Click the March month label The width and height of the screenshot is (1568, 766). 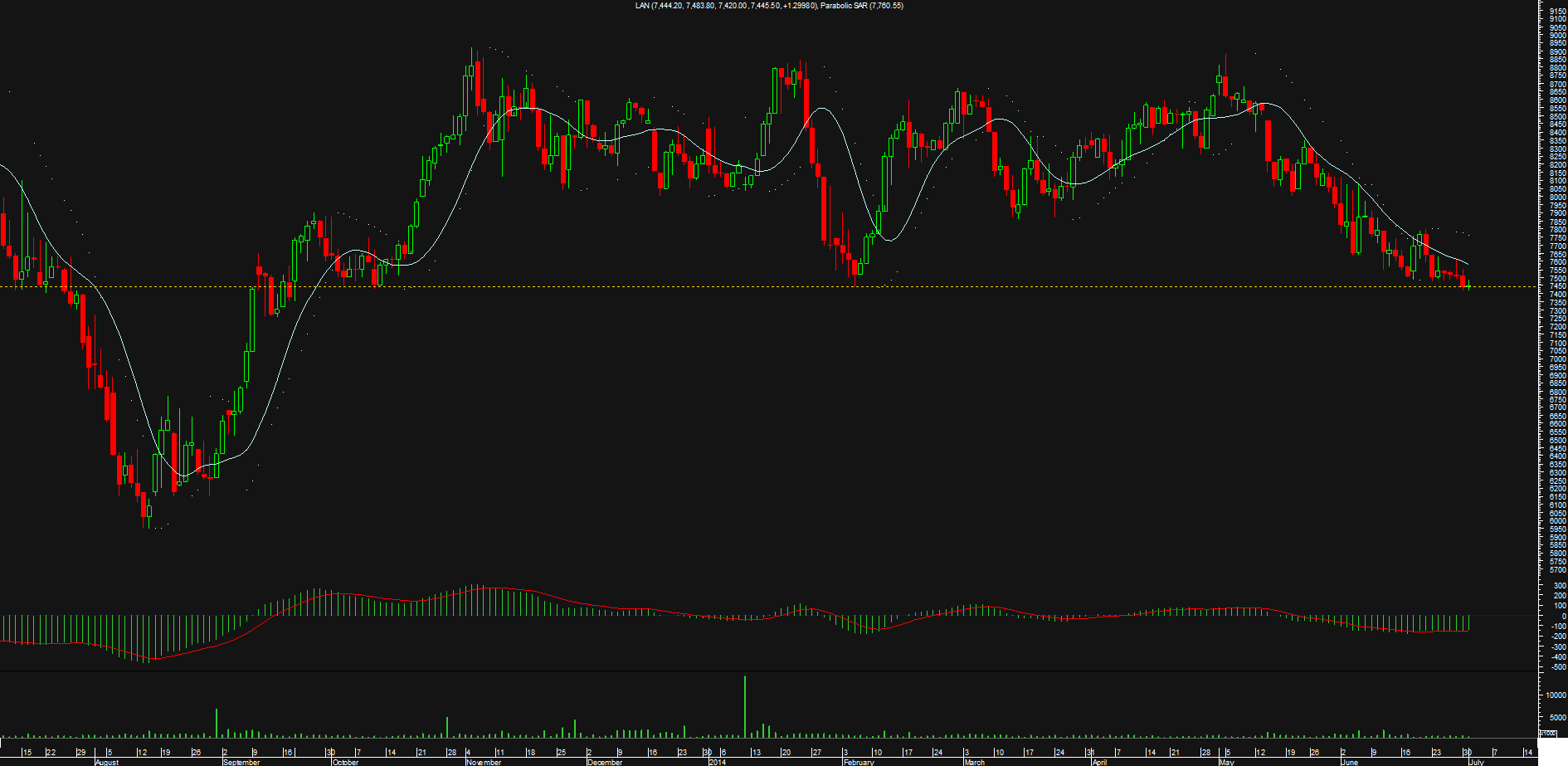[x=974, y=762]
